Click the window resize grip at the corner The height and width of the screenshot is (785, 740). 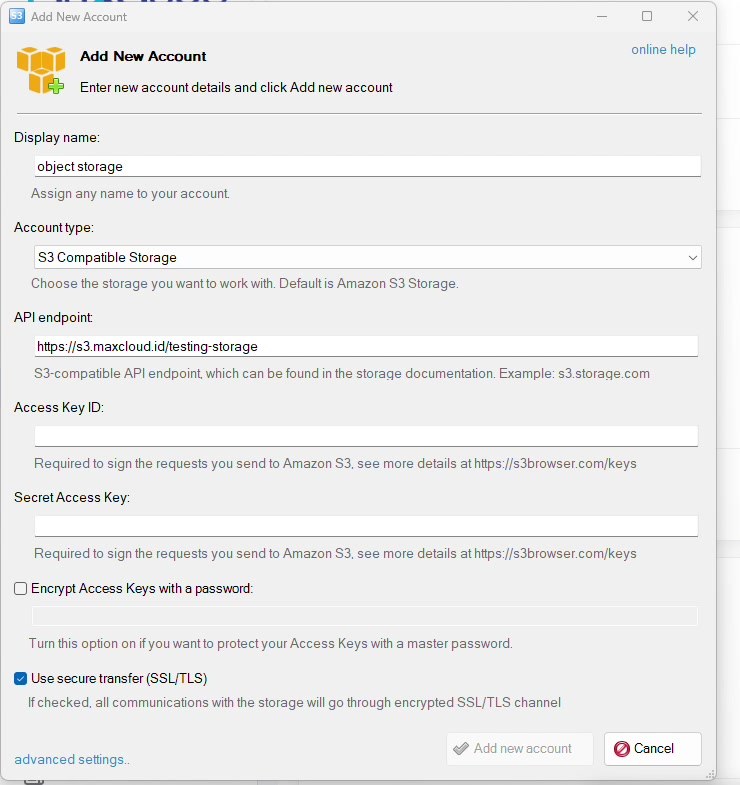point(710,774)
